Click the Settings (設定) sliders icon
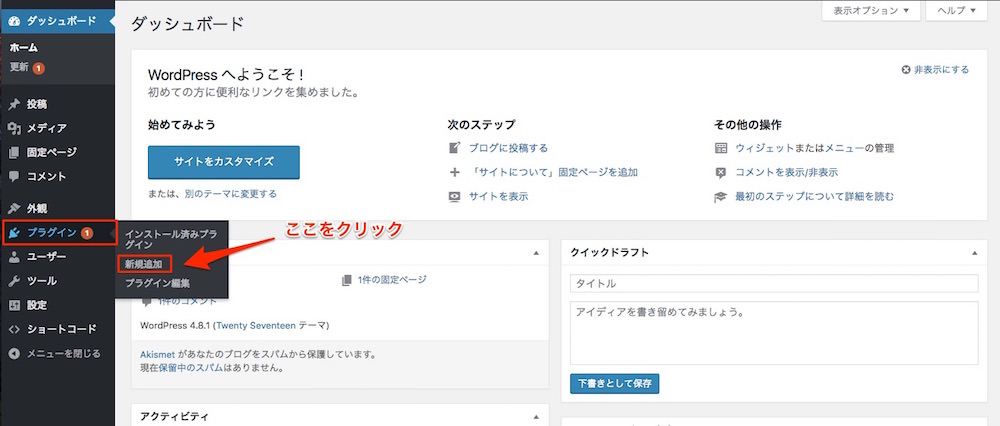The image size is (1000, 426). pyautogui.click(x=15, y=305)
